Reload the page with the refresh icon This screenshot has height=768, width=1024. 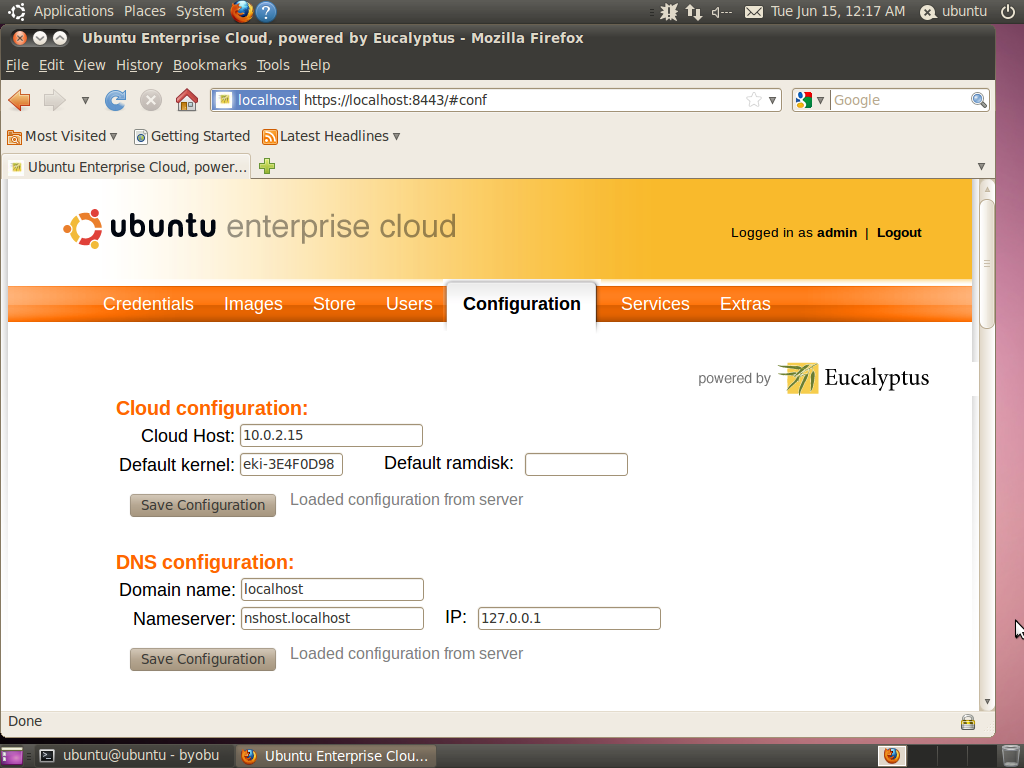116,100
